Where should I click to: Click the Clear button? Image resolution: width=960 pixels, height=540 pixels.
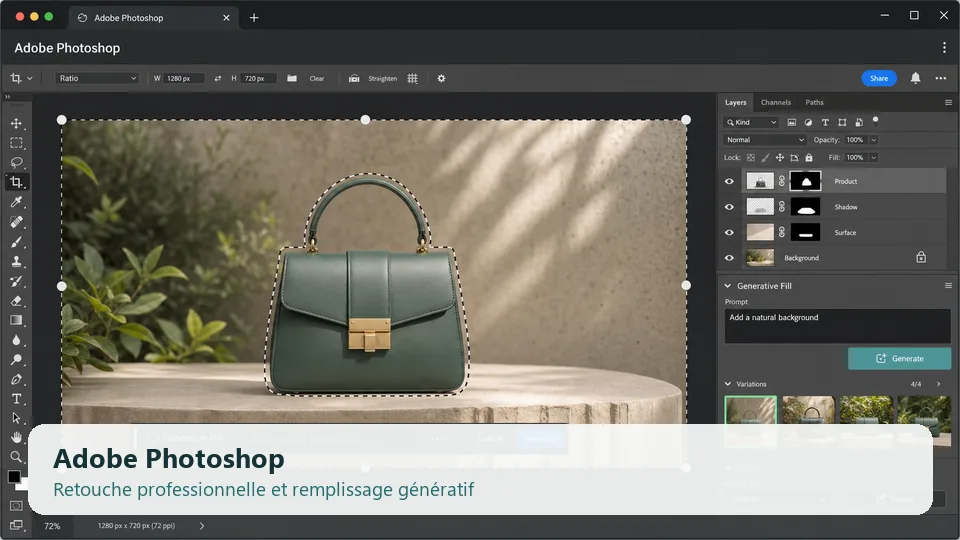tap(317, 78)
